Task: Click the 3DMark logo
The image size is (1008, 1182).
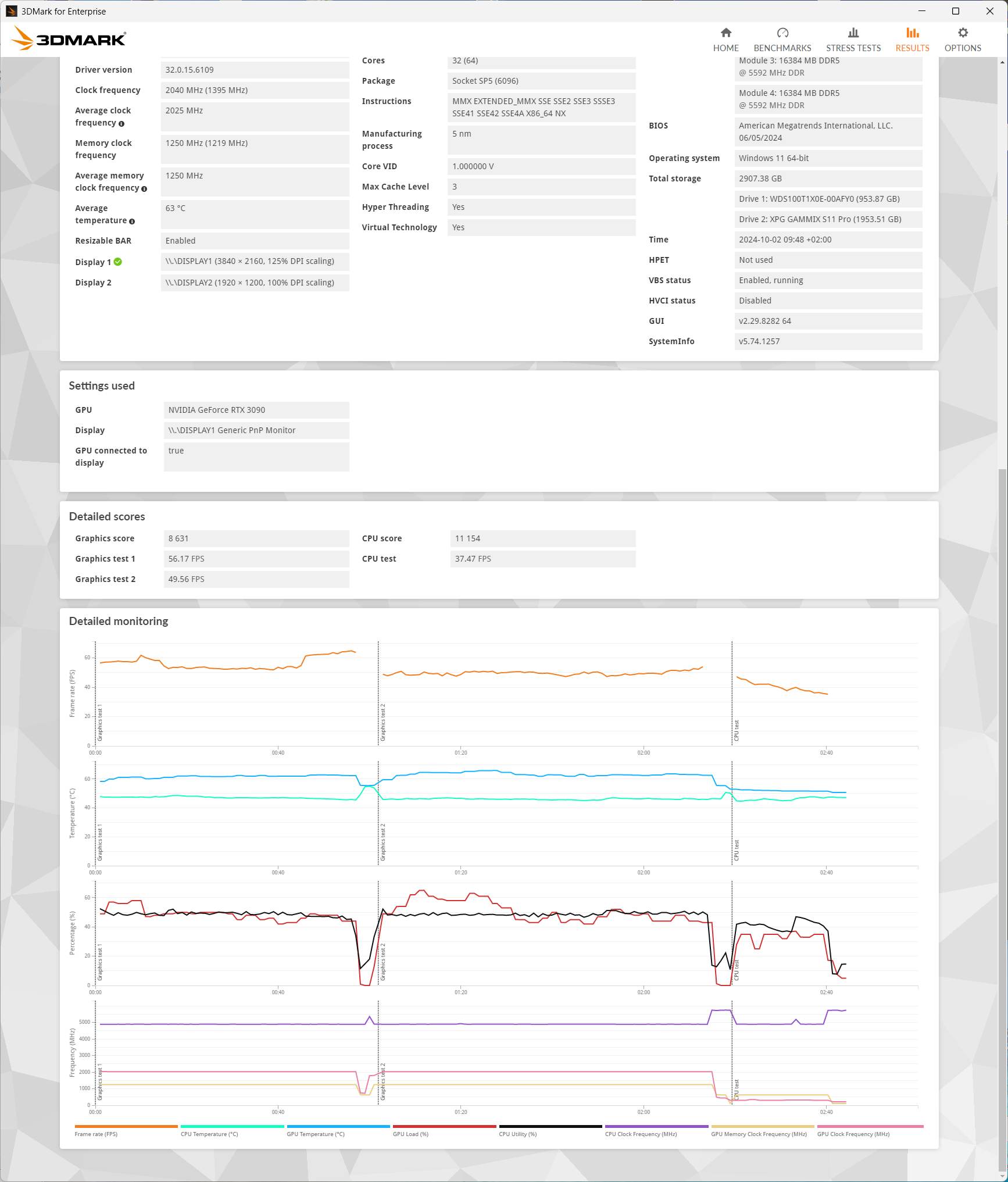Action: coord(69,39)
